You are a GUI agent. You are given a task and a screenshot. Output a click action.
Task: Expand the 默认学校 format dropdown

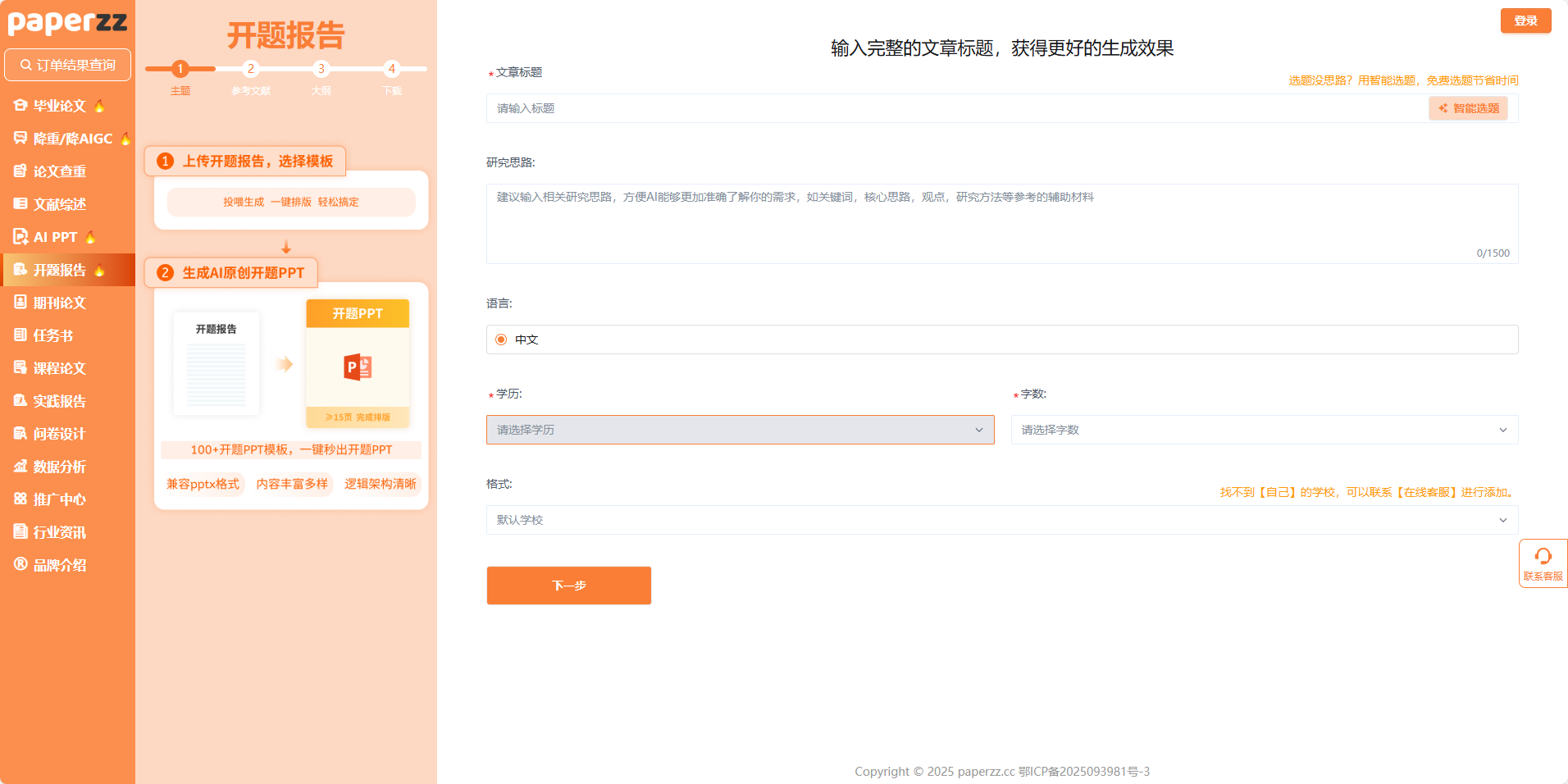(1001, 520)
